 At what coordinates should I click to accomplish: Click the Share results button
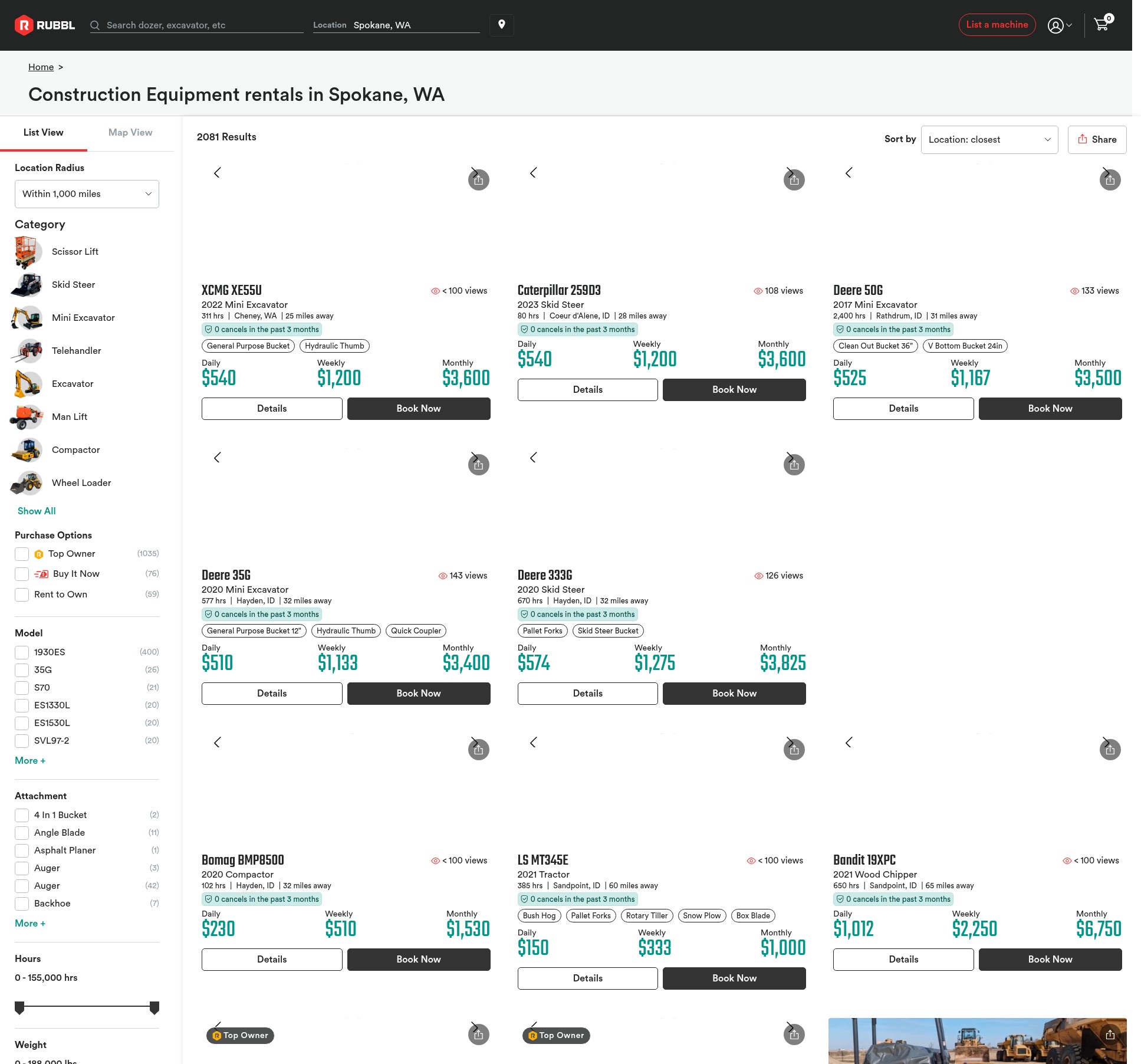[x=1097, y=140]
